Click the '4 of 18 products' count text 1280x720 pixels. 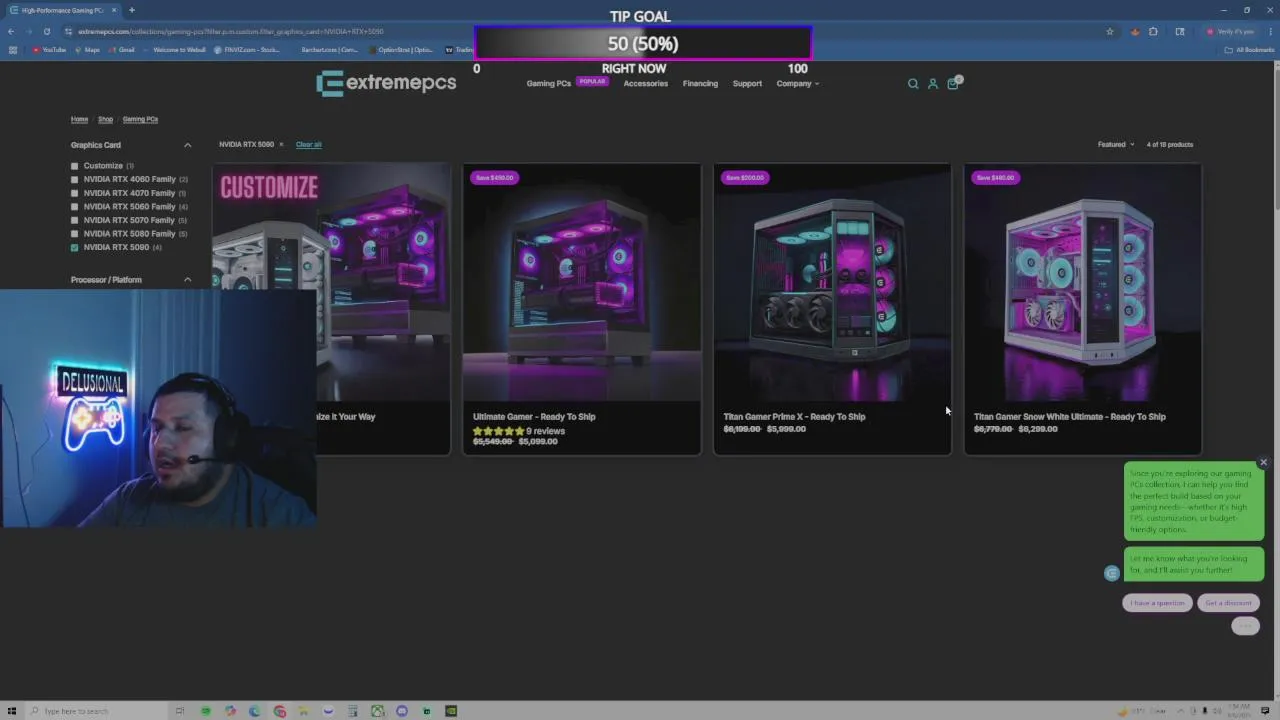pyautogui.click(x=1170, y=144)
